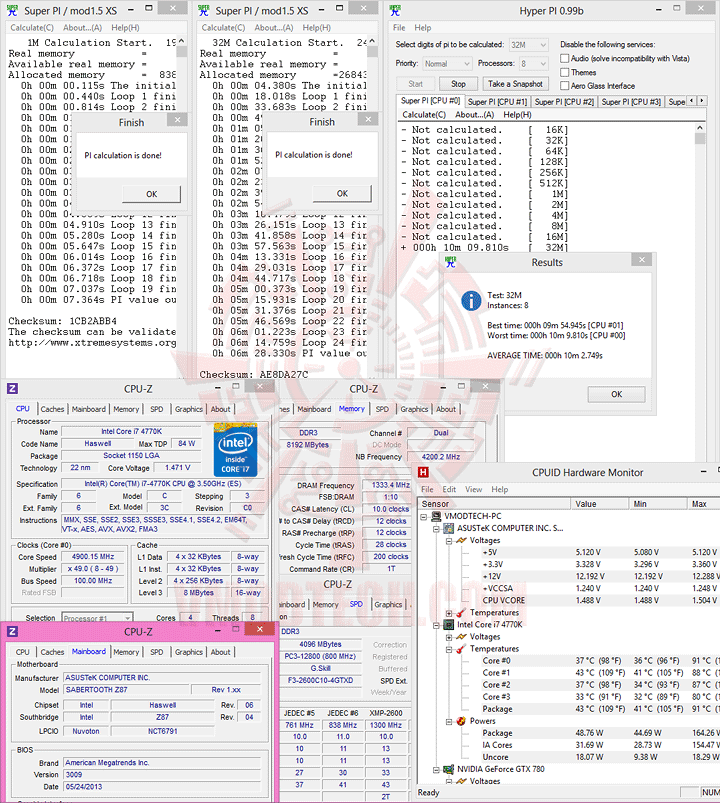This screenshot has width=720, height=803.
Task: Click the VMODTECH-PC computer icon
Action: pyautogui.click(x=436, y=516)
